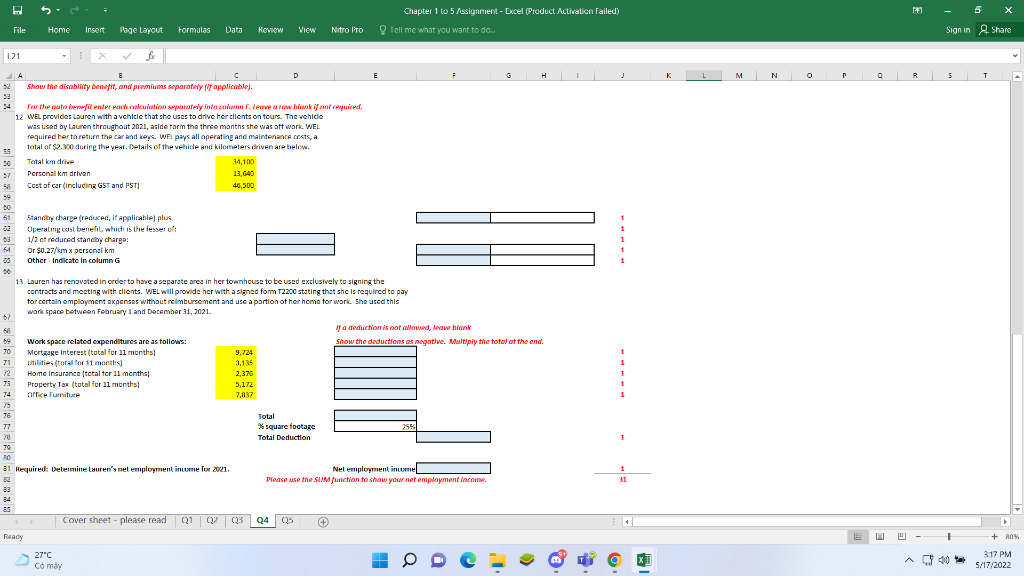Click the 80% zoom level
Image resolution: width=1024 pixels, height=576 pixels.
(x=1012, y=536)
